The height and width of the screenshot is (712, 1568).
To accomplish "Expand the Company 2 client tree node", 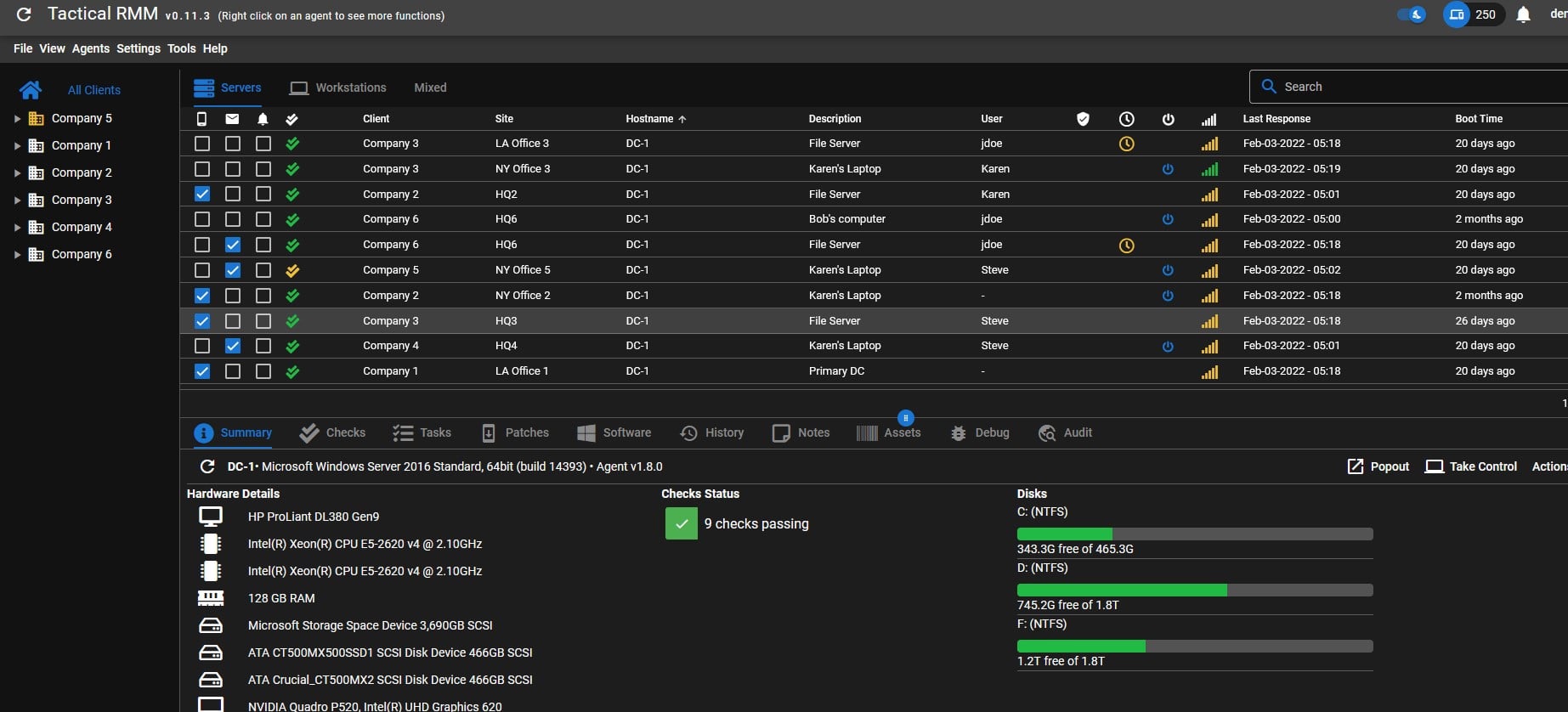I will pos(17,173).
